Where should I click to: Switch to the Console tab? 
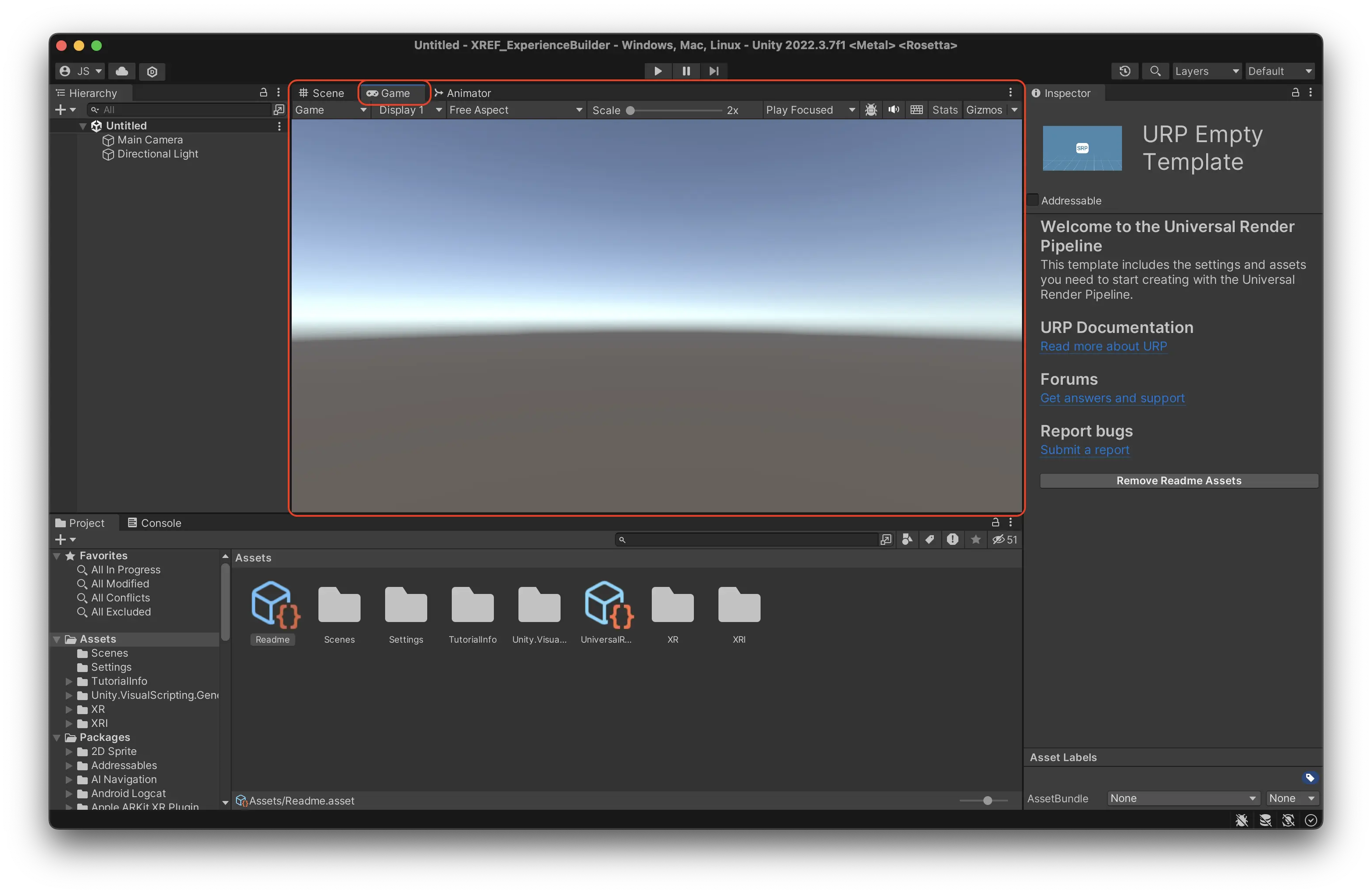154,523
